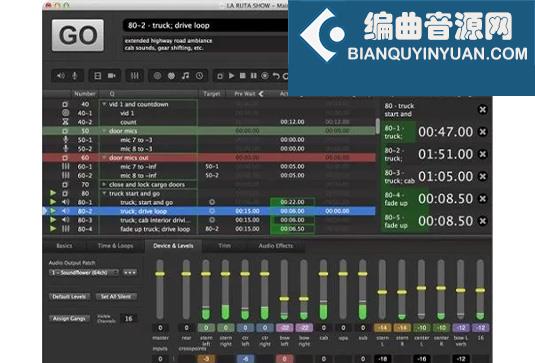Add a Video cue from the toolbar film icon
Viewport: 535px width, 363px height.
click(x=98, y=76)
